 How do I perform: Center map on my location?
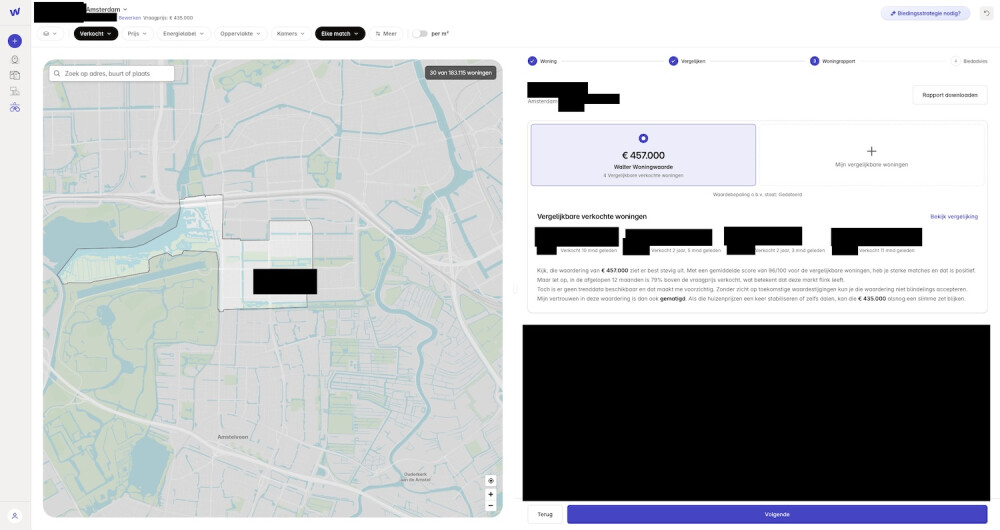click(490, 481)
